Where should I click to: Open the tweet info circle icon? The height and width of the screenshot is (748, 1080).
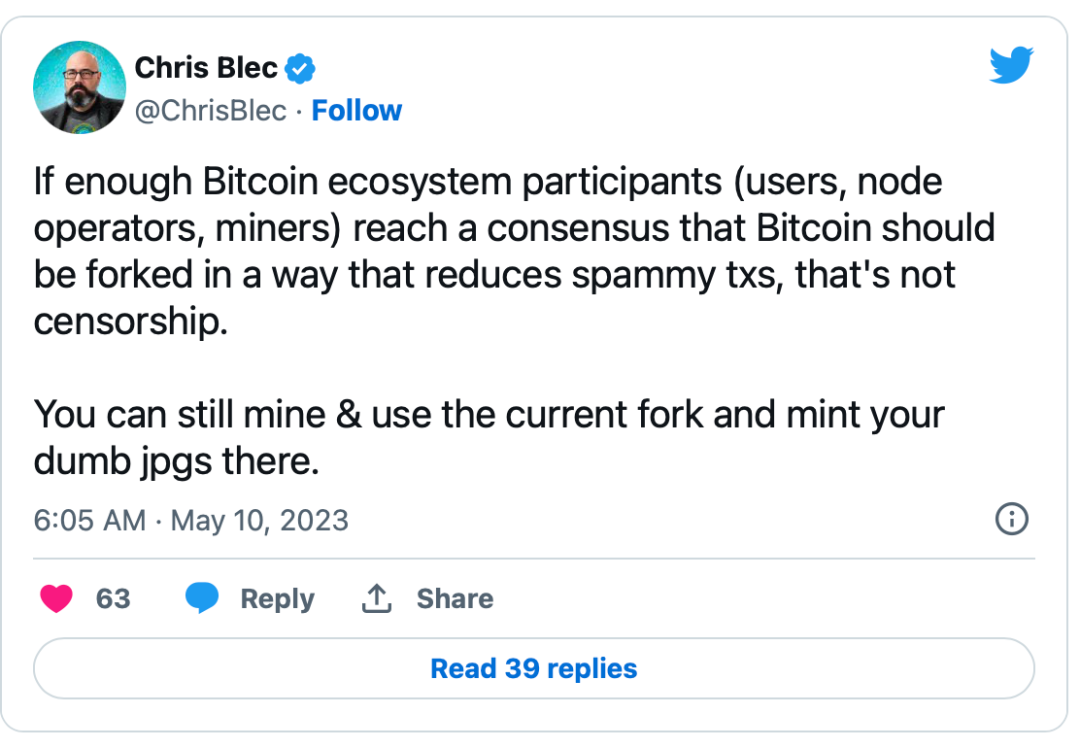(x=1012, y=519)
